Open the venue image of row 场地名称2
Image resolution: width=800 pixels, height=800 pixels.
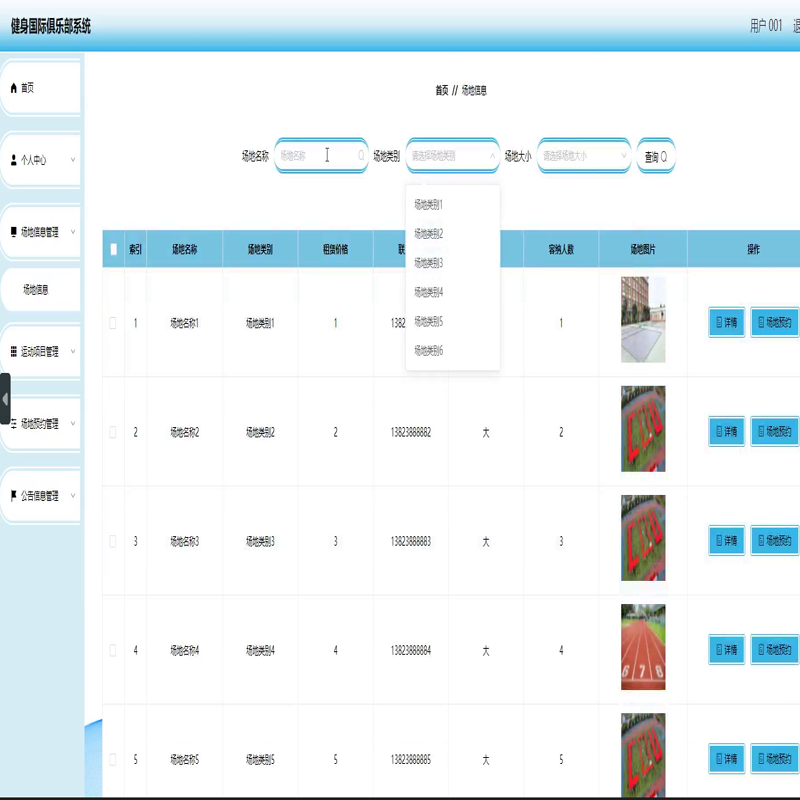(643, 429)
